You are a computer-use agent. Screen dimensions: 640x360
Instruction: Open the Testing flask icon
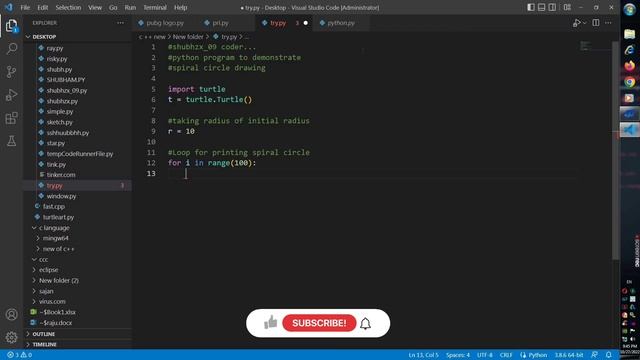11,141
